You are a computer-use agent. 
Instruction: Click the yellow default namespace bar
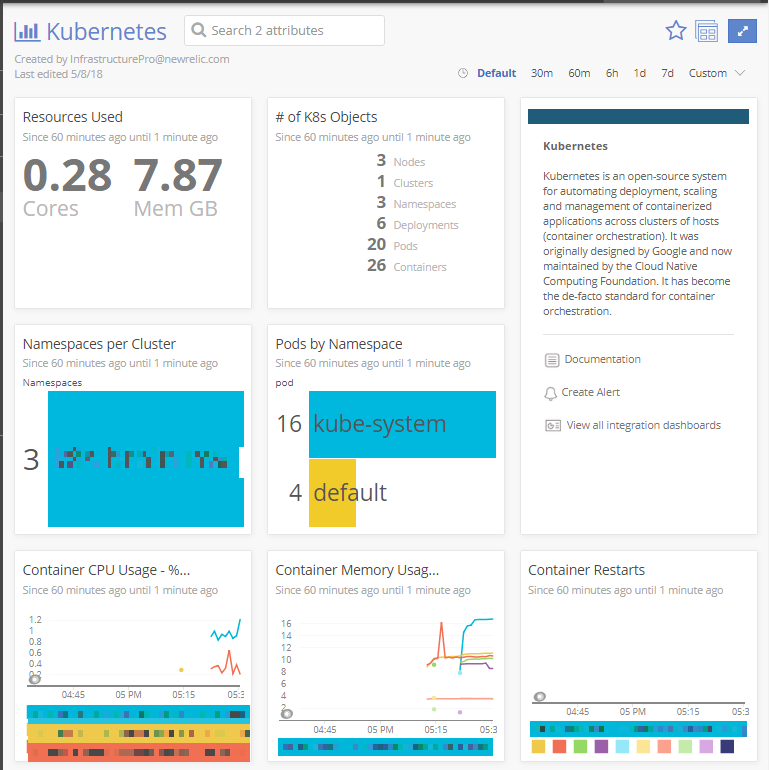pyautogui.click(x=332, y=493)
